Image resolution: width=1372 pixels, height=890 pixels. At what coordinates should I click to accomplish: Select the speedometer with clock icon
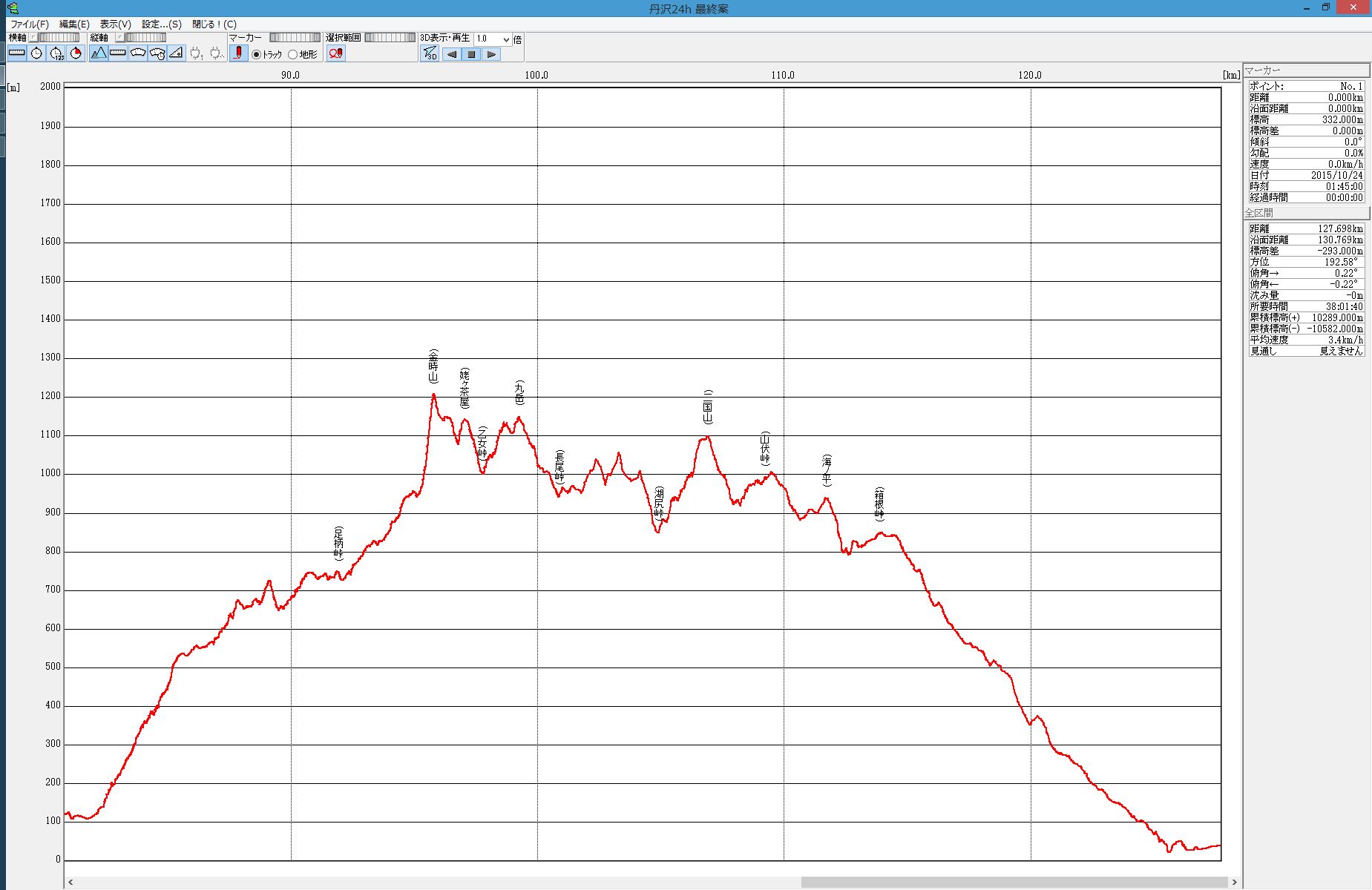(157, 53)
